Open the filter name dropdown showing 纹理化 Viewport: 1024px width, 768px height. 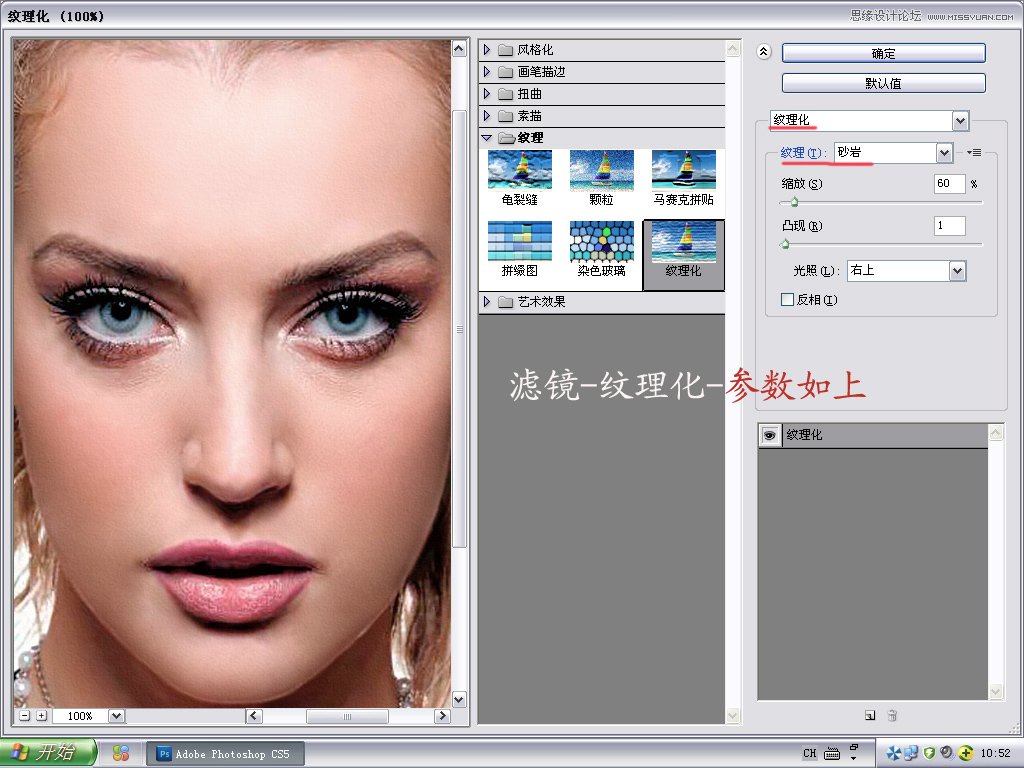tap(959, 120)
